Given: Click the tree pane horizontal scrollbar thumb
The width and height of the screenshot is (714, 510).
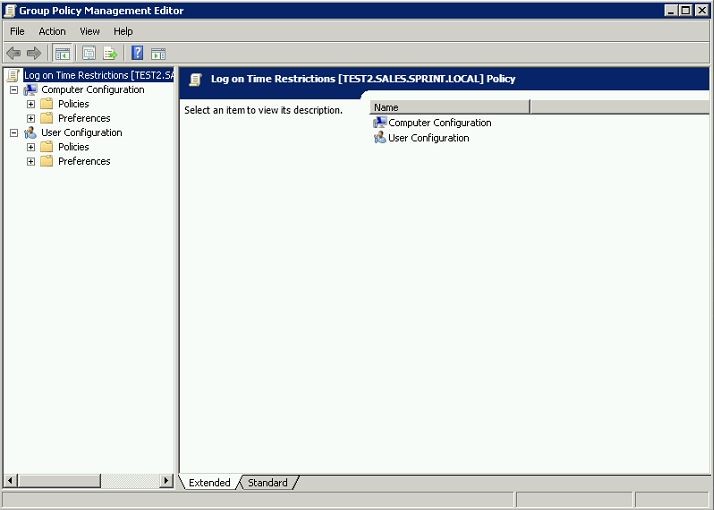Looking at the screenshot, I should pyautogui.click(x=59, y=480).
